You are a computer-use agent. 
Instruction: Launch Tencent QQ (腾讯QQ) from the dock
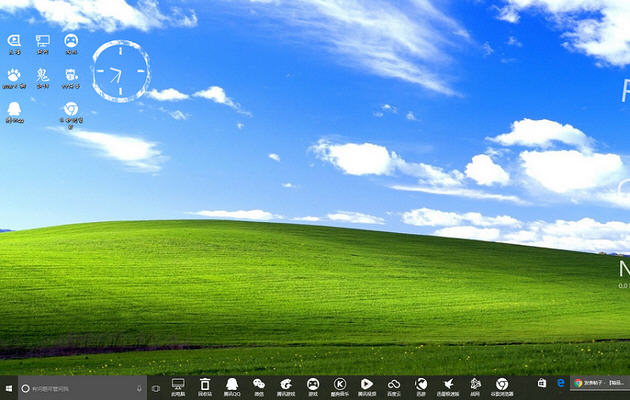pyautogui.click(x=232, y=387)
